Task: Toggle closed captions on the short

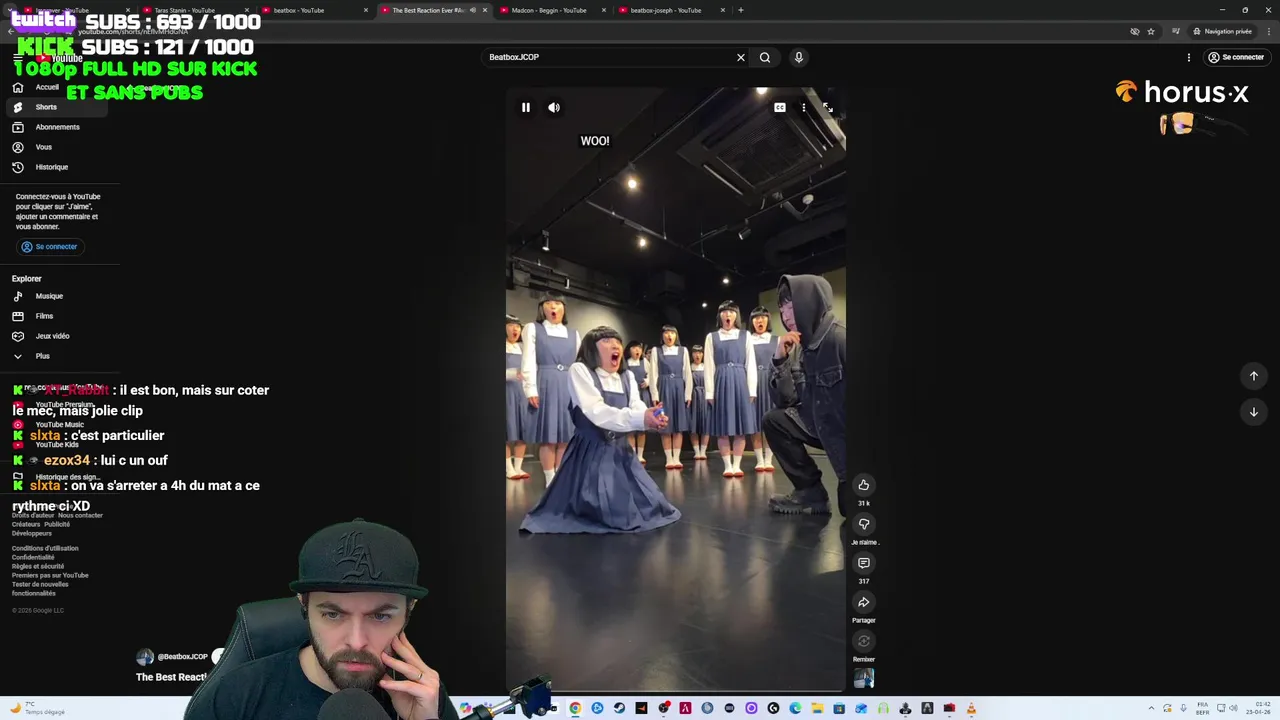Action: tap(780, 107)
